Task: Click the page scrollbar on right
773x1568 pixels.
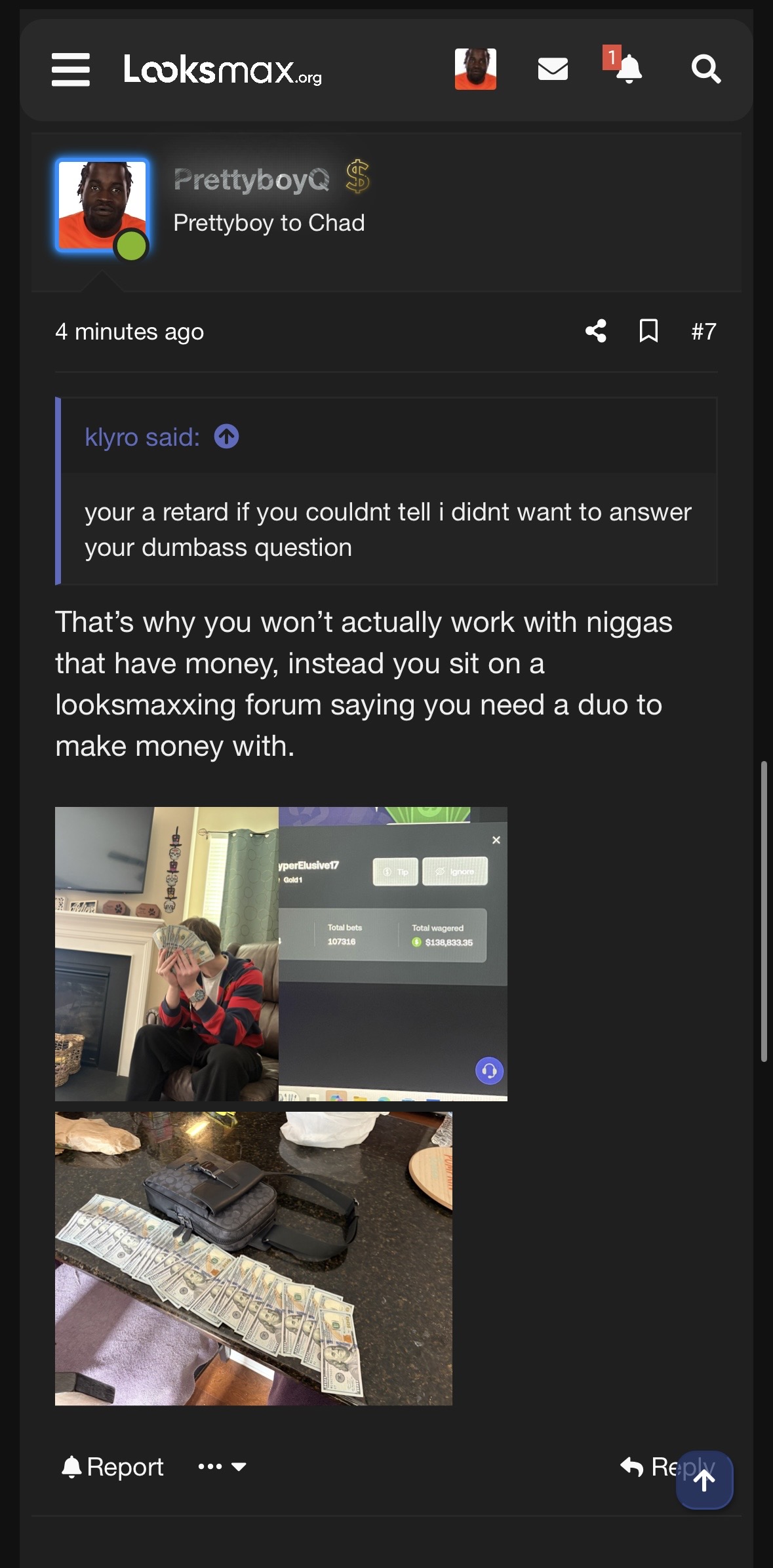Action: click(x=764, y=911)
